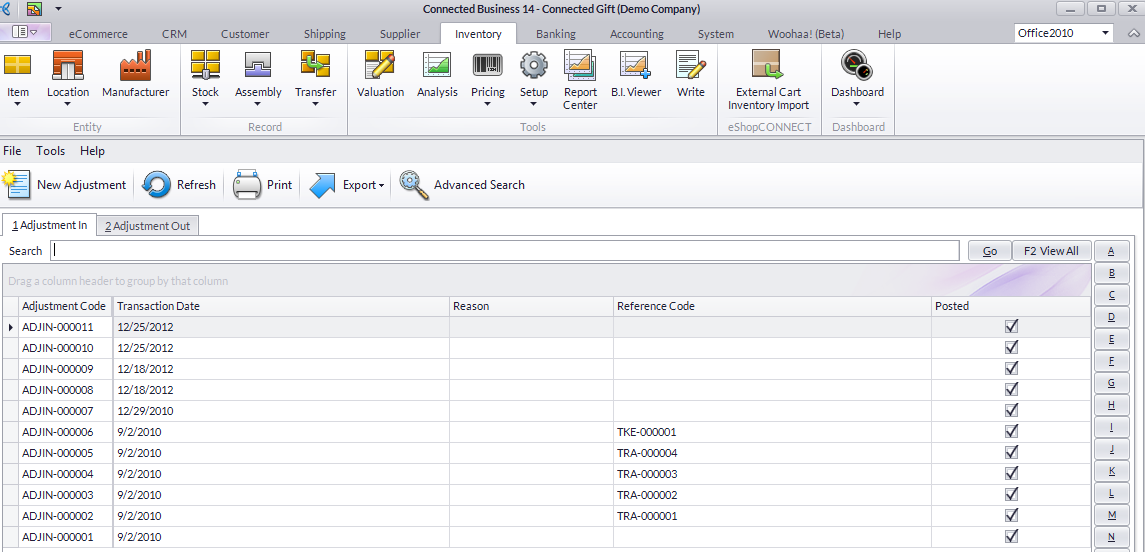Image resolution: width=1145 pixels, height=552 pixels.
Task: Toggle Posted checkbox for ADJIN-000011
Action: point(1011,327)
